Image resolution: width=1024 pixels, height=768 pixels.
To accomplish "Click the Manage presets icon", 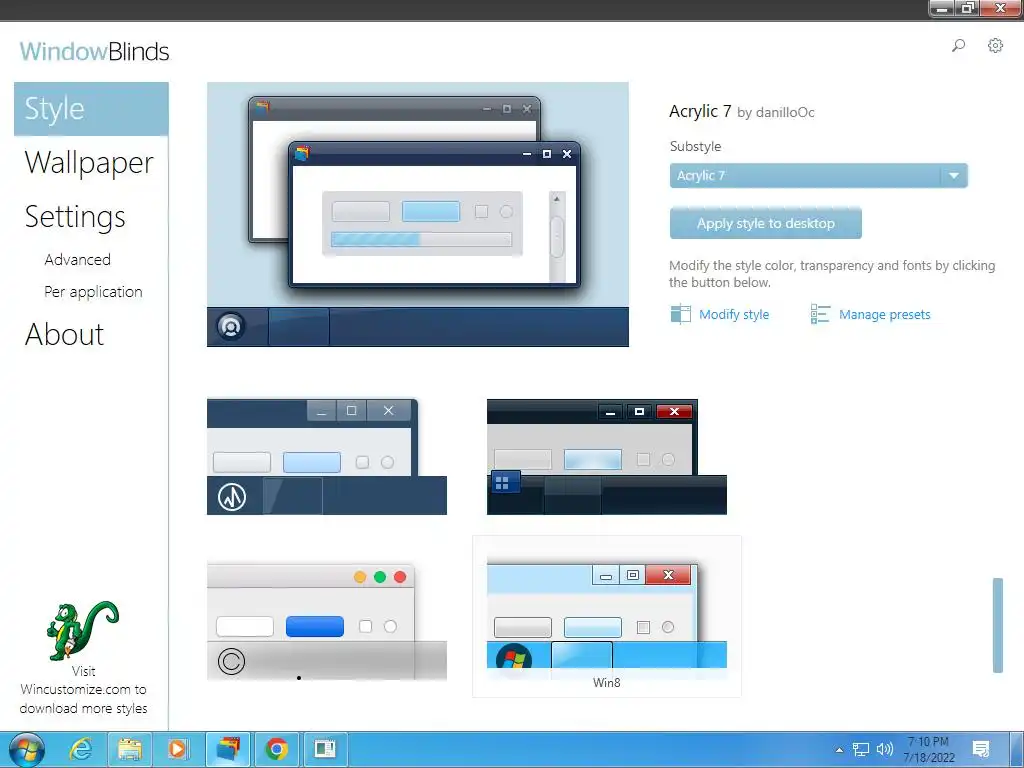I will (820, 314).
